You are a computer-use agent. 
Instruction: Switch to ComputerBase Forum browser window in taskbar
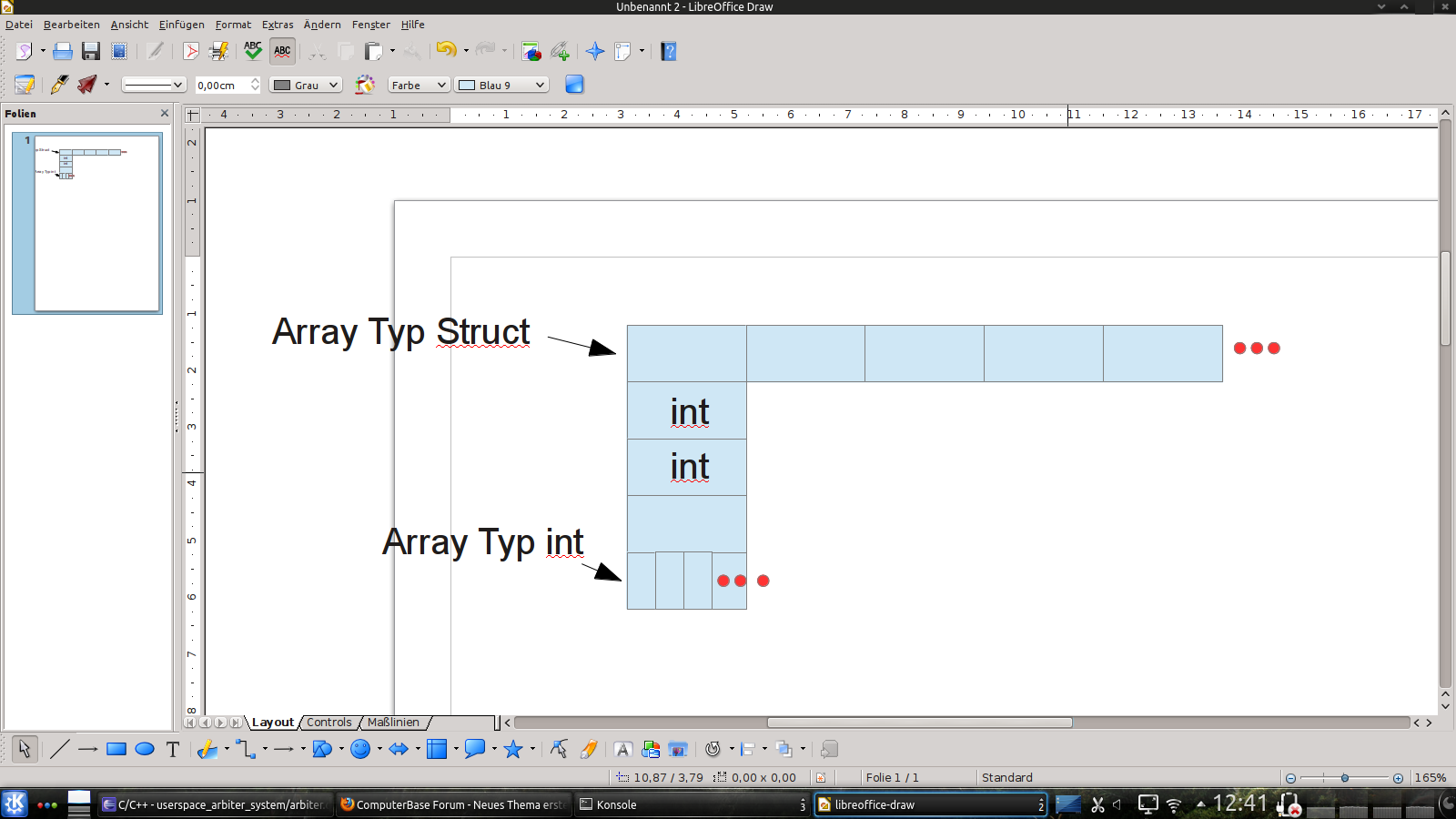(453, 804)
